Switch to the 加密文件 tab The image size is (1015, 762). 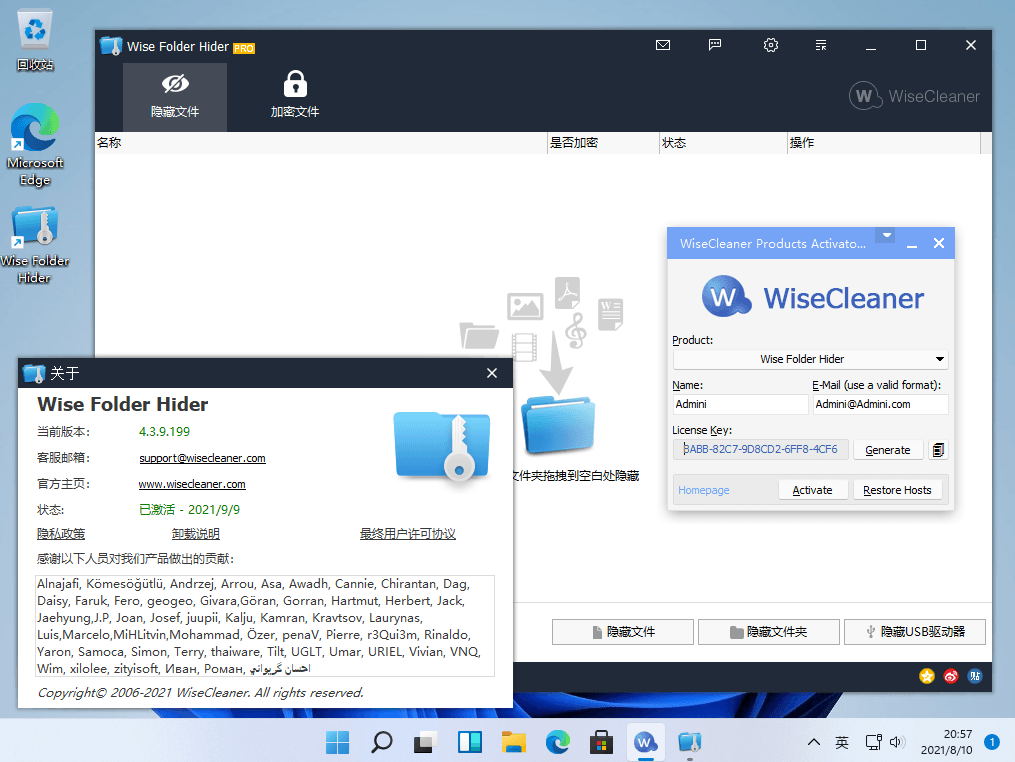click(x=295, y=96)
